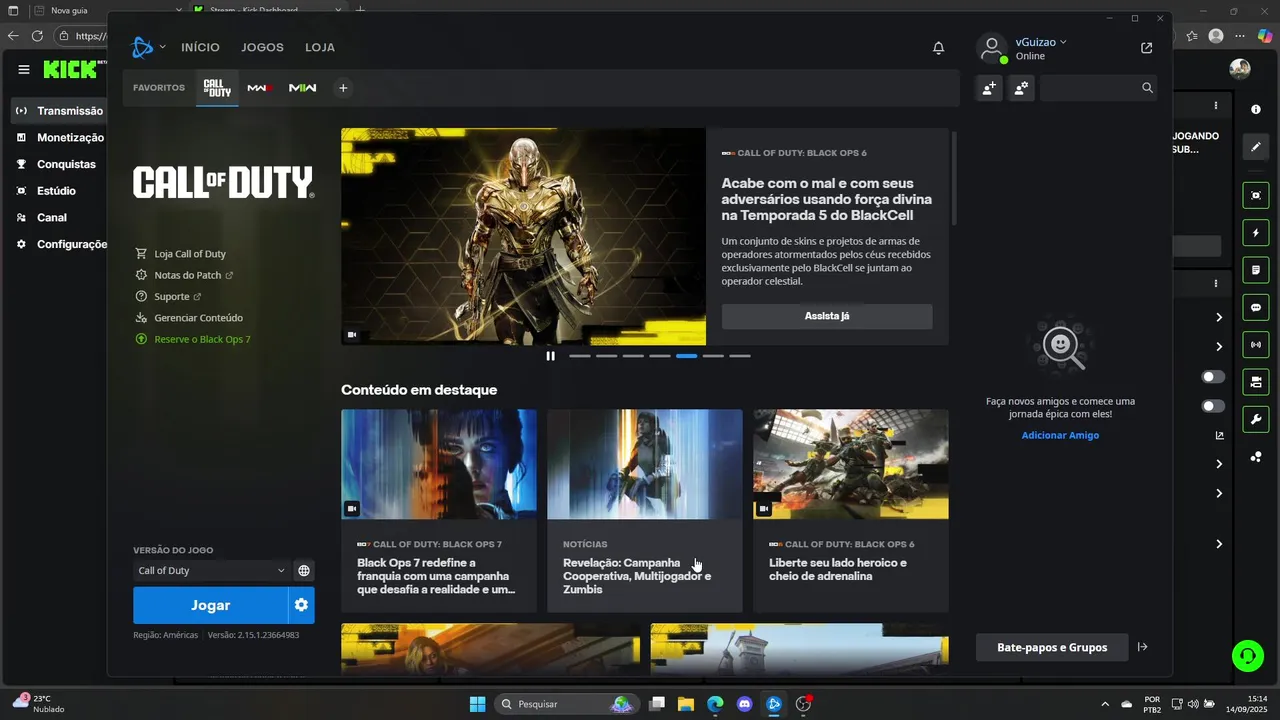Open Liberte seu lado heroico card
Image resolution: width=1280 pixels, height=720 pixels.
click(x=851, y=510)
